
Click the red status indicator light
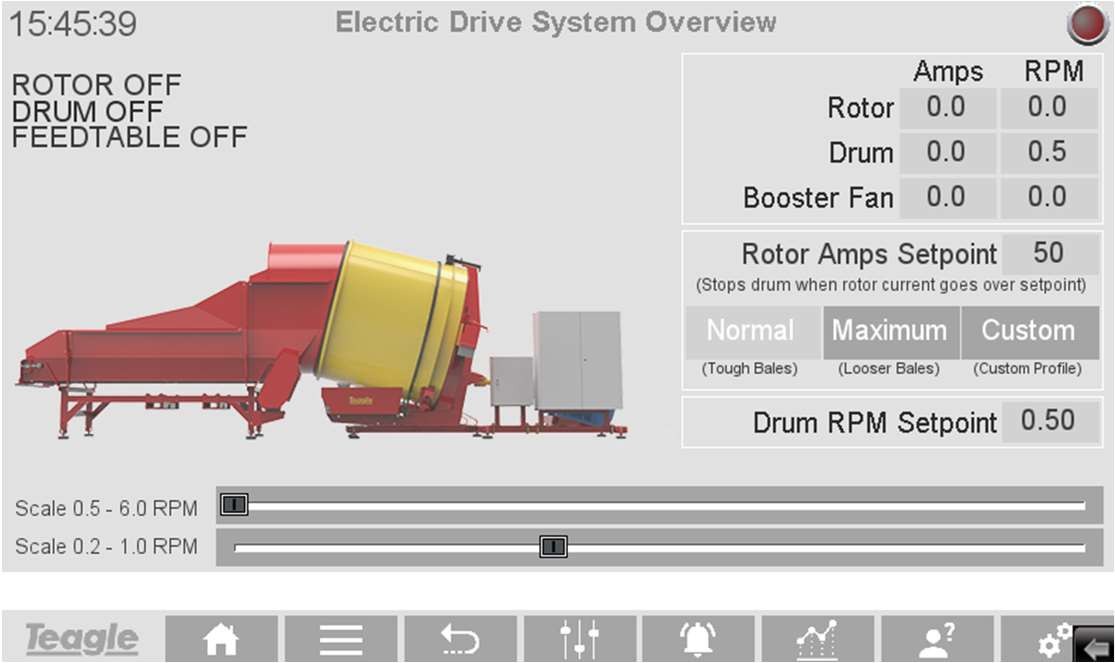pos(1086,25)
